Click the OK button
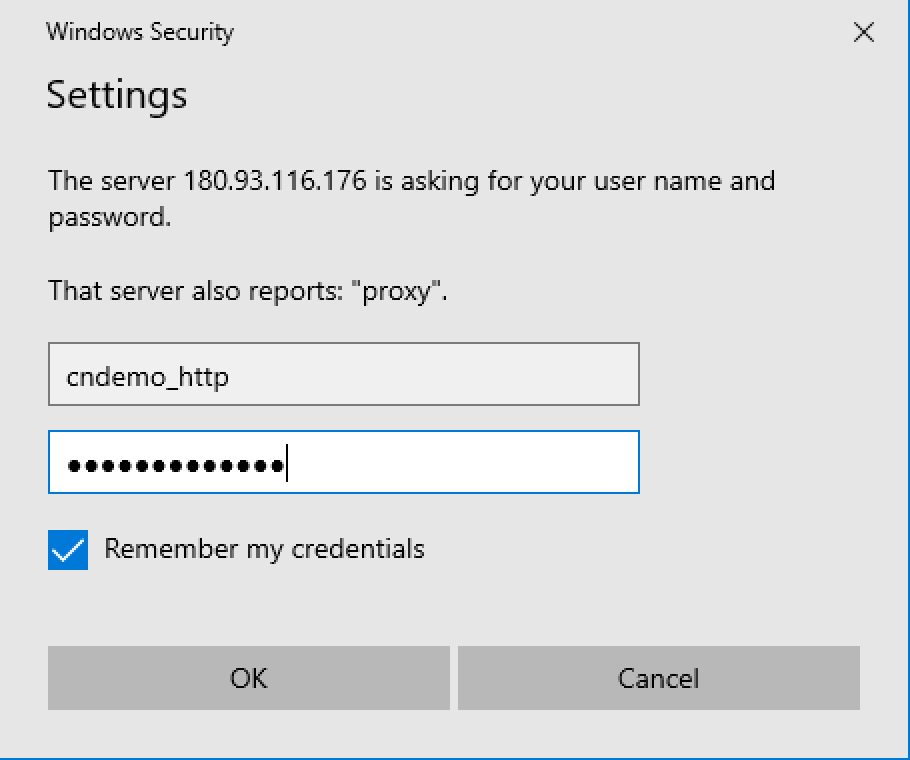The width and height of the screenshot is (910, 760). 248,678
